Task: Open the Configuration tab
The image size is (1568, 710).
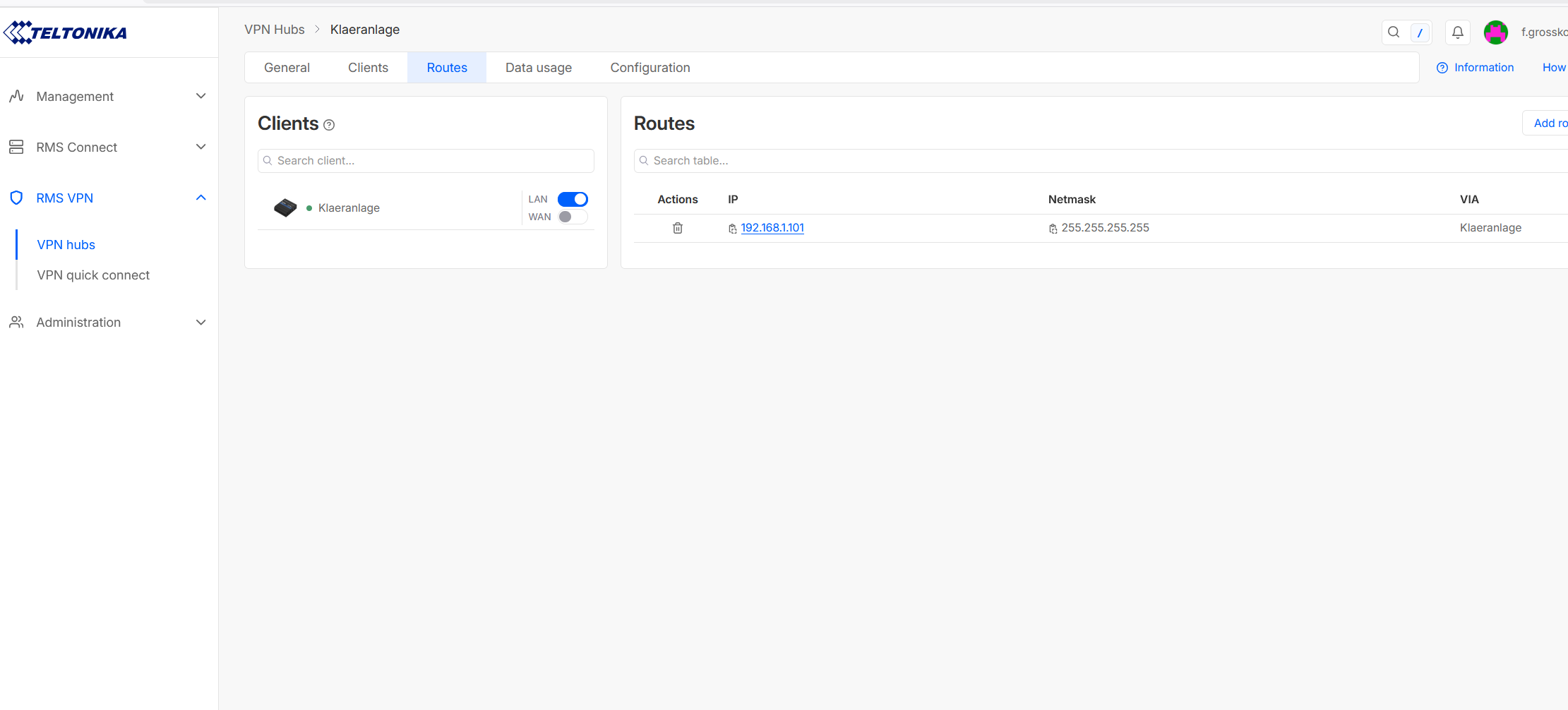Action: point(650,68)
